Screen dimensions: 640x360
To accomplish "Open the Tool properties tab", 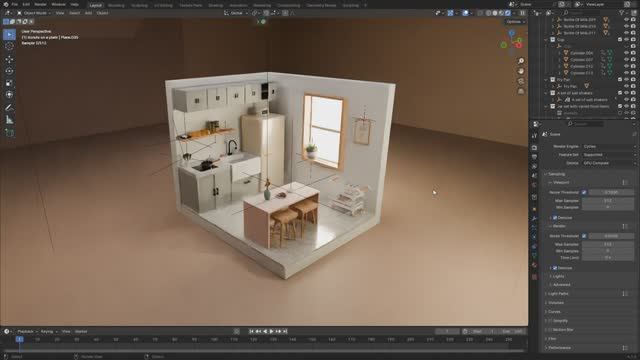I will (534, 136).
